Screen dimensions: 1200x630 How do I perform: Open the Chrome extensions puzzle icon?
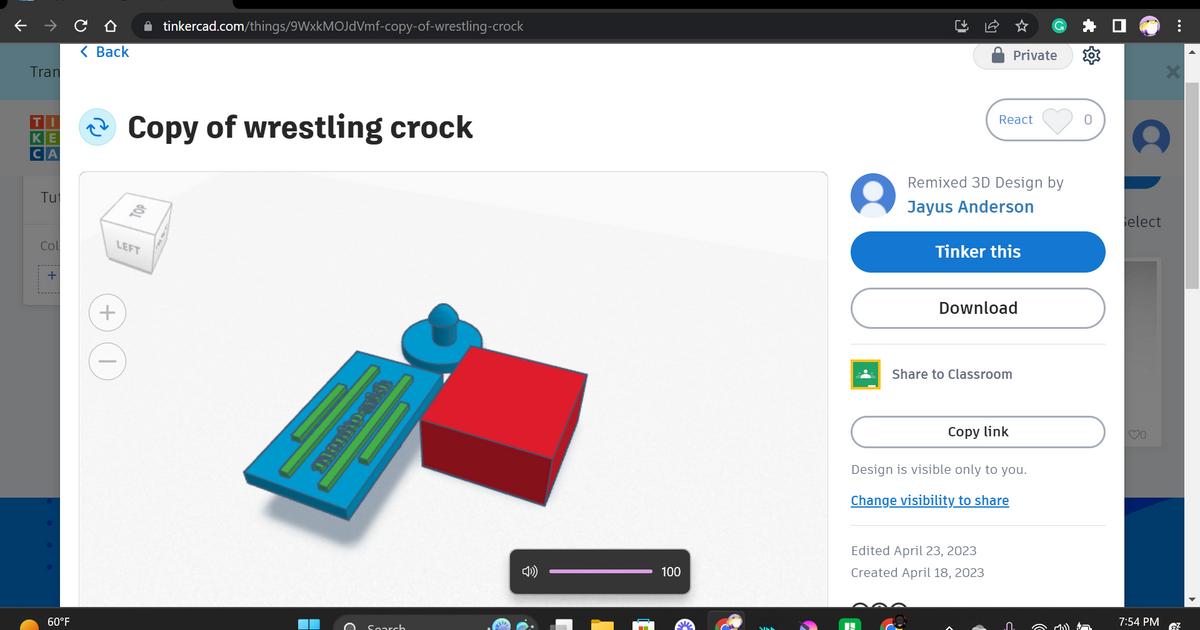(x=1089, y=26)
